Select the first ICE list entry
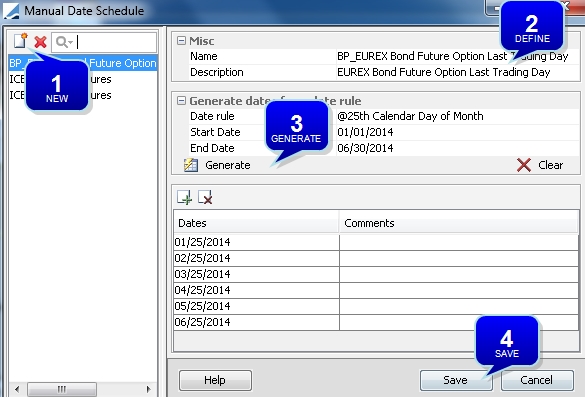The height and width of the screenshot is (397, 585). 83,79
